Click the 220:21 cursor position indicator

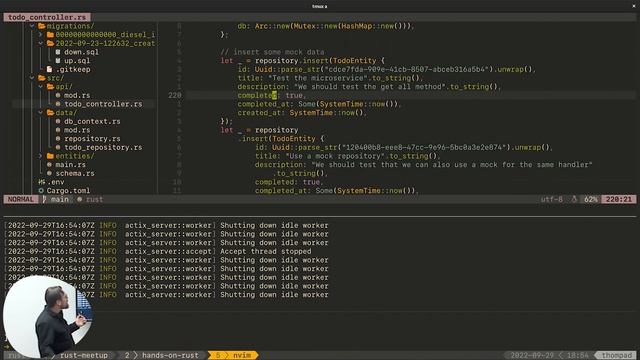click(x=619, y=199)
